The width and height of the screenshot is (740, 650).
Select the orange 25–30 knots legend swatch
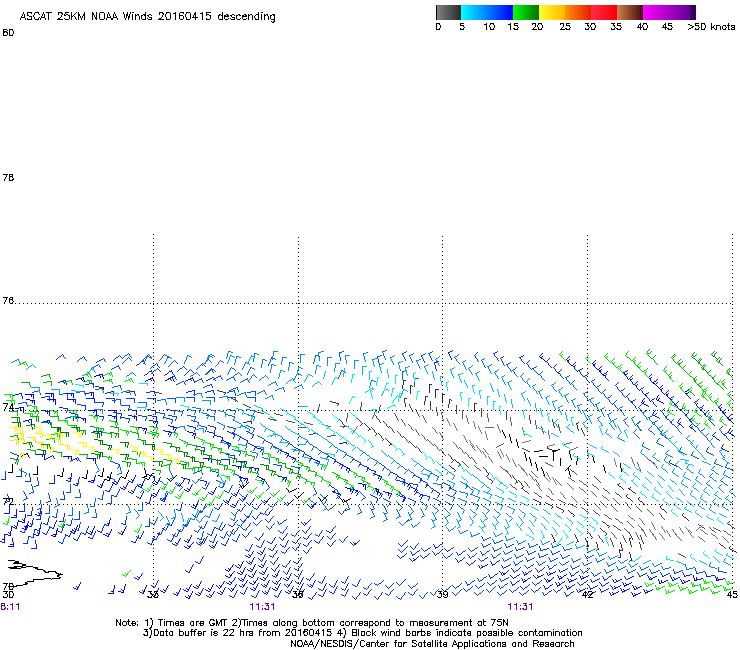(578, 12)
